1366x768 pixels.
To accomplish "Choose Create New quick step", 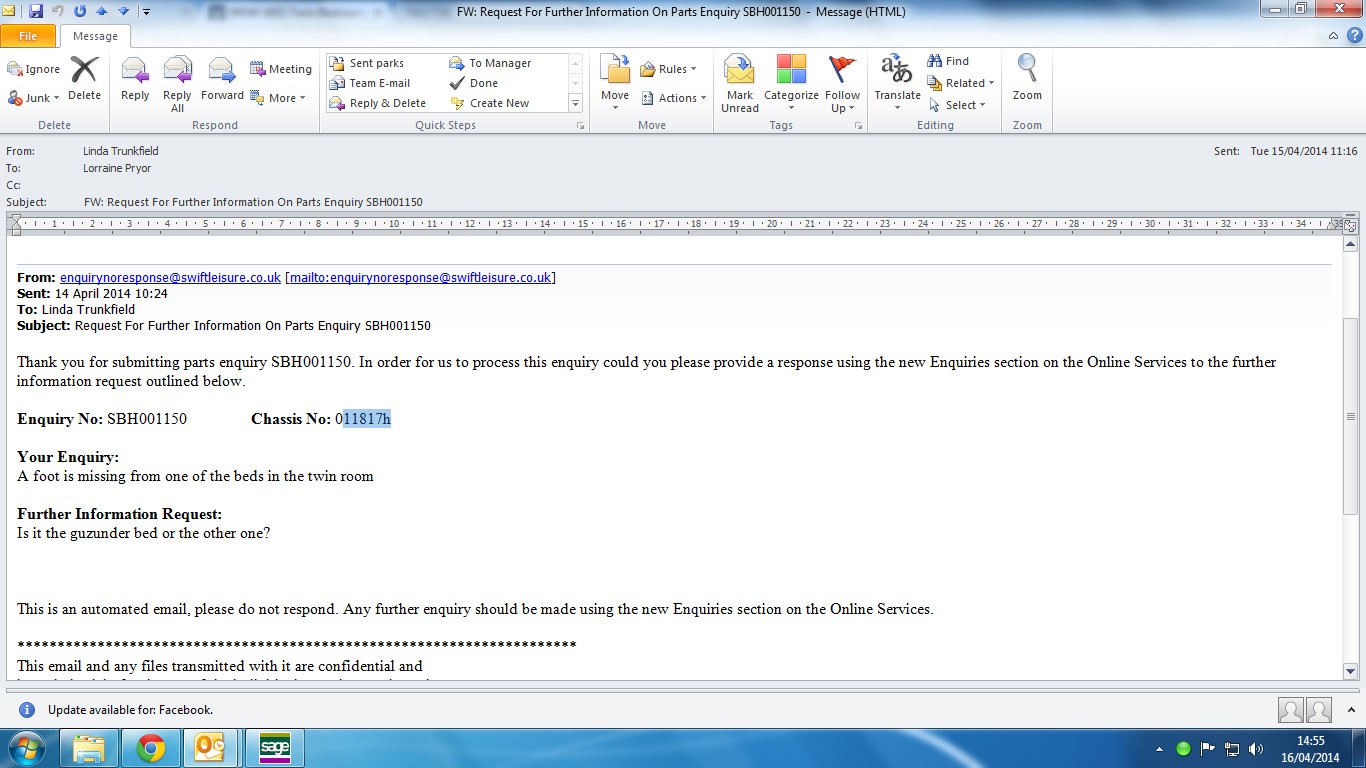I will [x=490, y=103].
